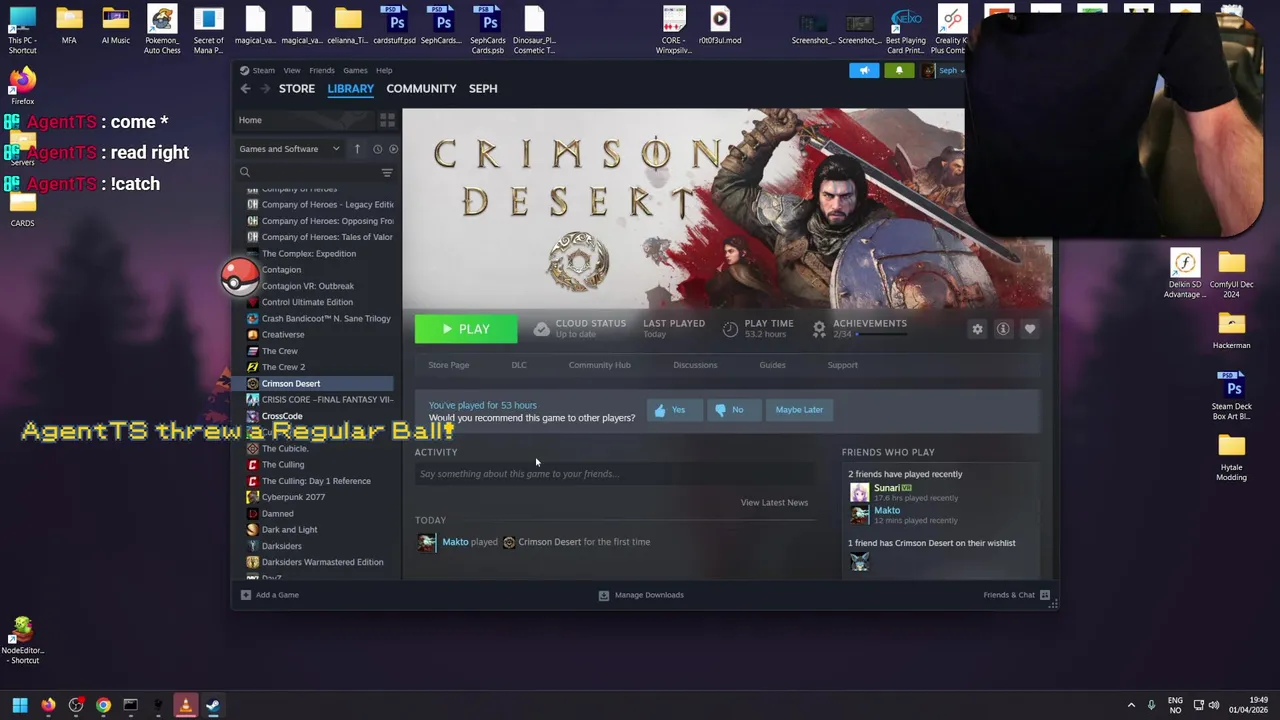
Task: Open friend Sunari's avatar
Action: 860,492
